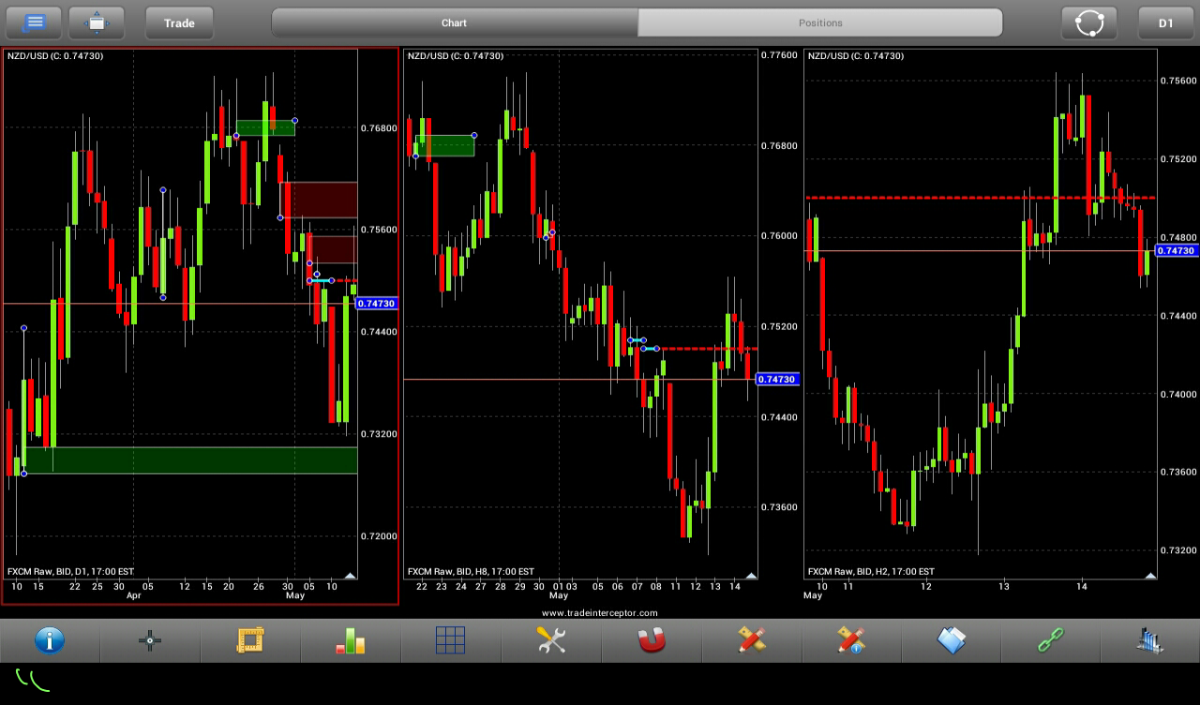Toggle the blue grid icon
1200x705 pixels.
point(450,640)
